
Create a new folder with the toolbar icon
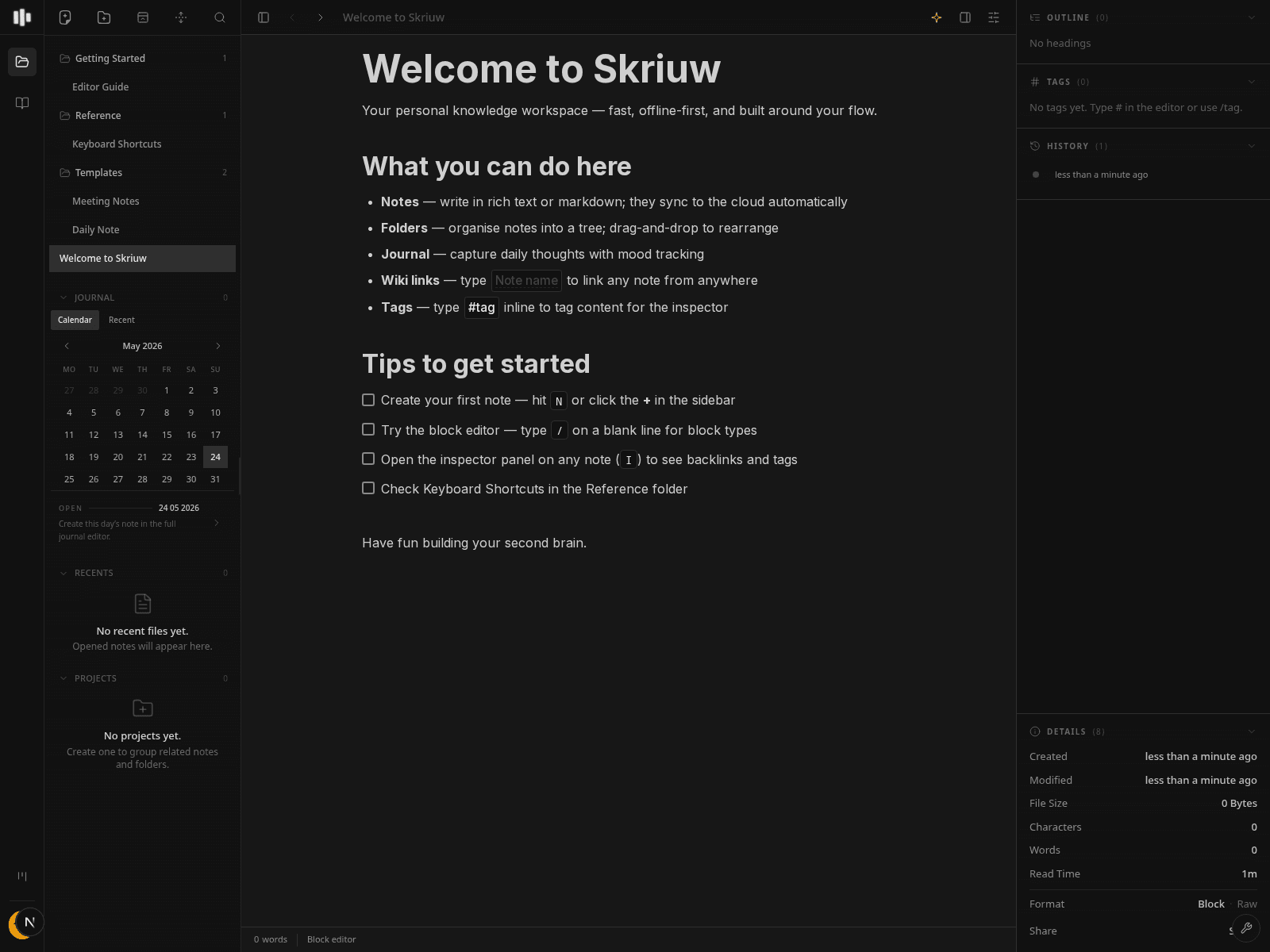[x=104, y=17]
